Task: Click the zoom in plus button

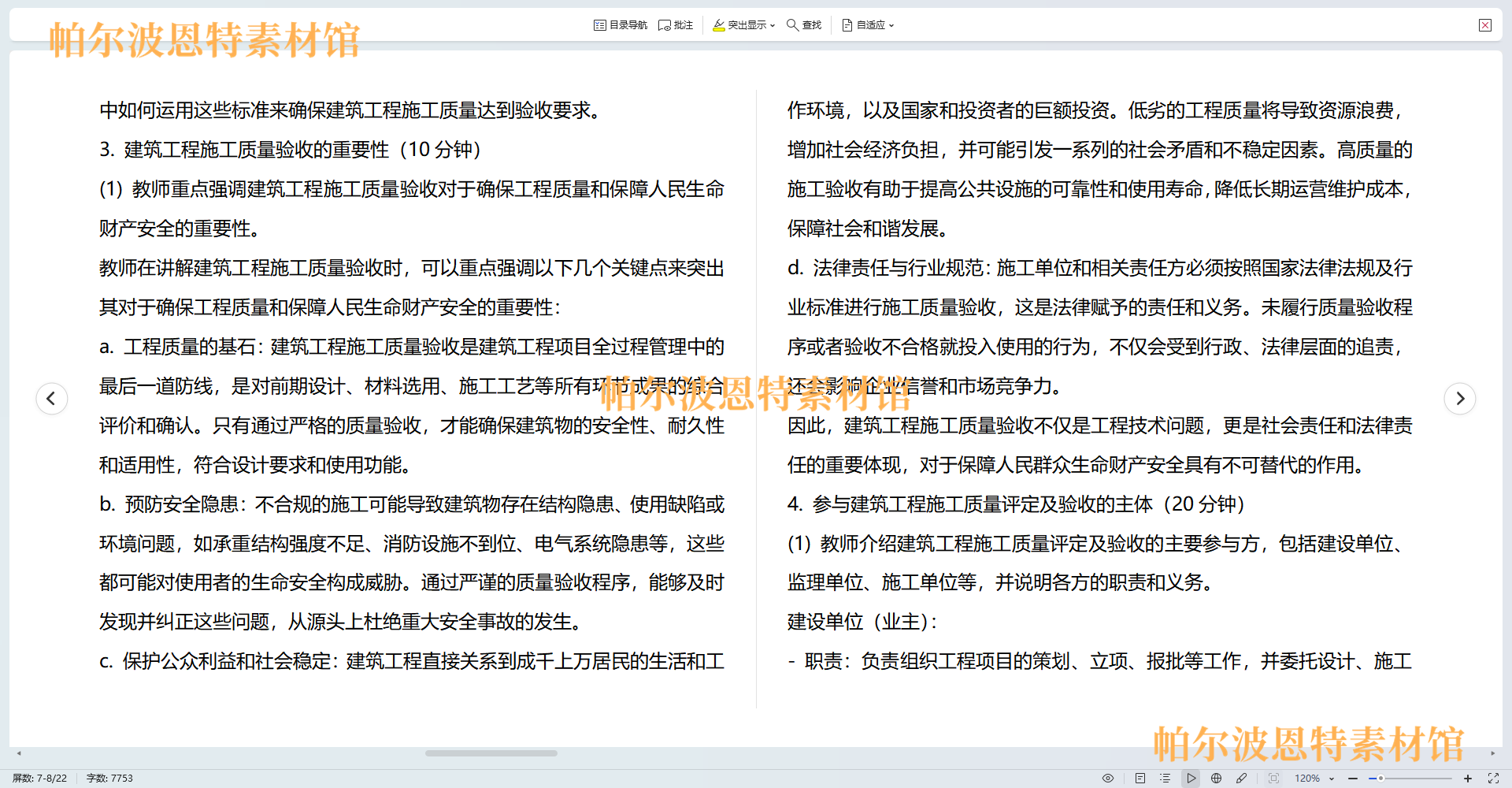Action: [x=1468, y=778]
